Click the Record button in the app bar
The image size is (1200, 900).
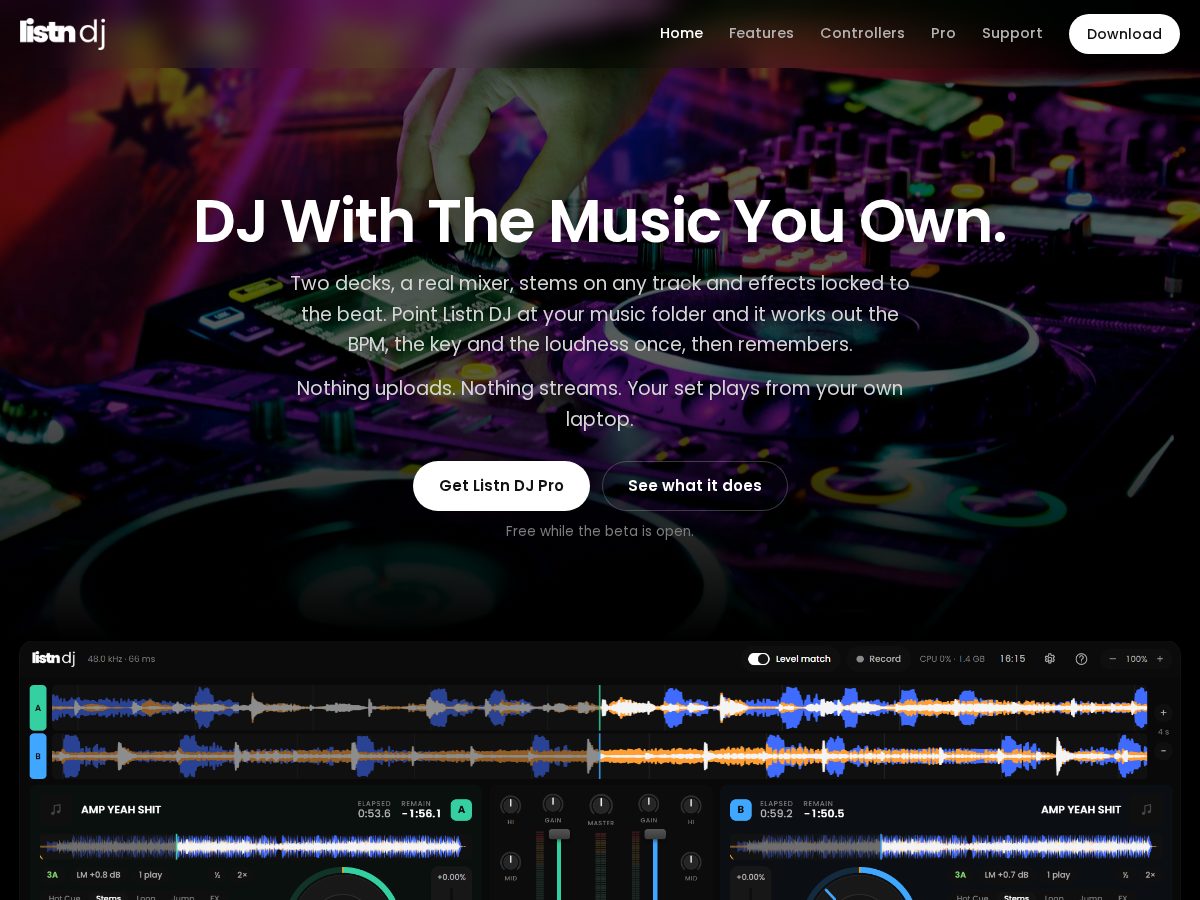(878, 659)
